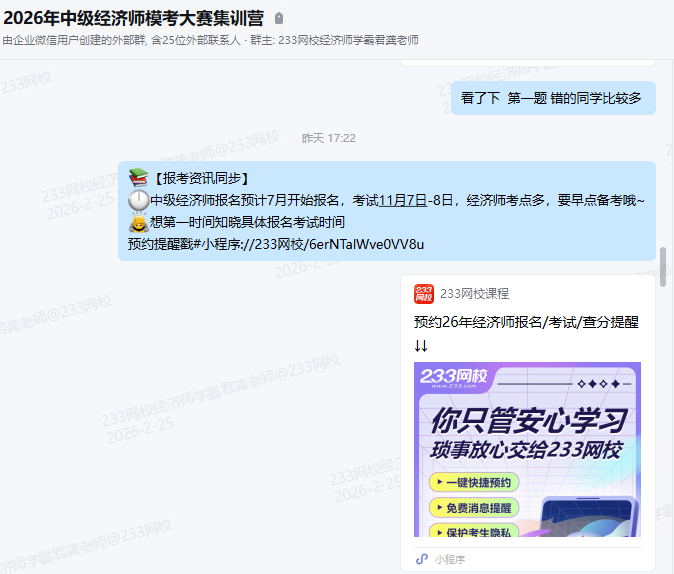Click the chat vertical scrollbar thumb
The width and height of the screenshot is (674, 574).
663,266
